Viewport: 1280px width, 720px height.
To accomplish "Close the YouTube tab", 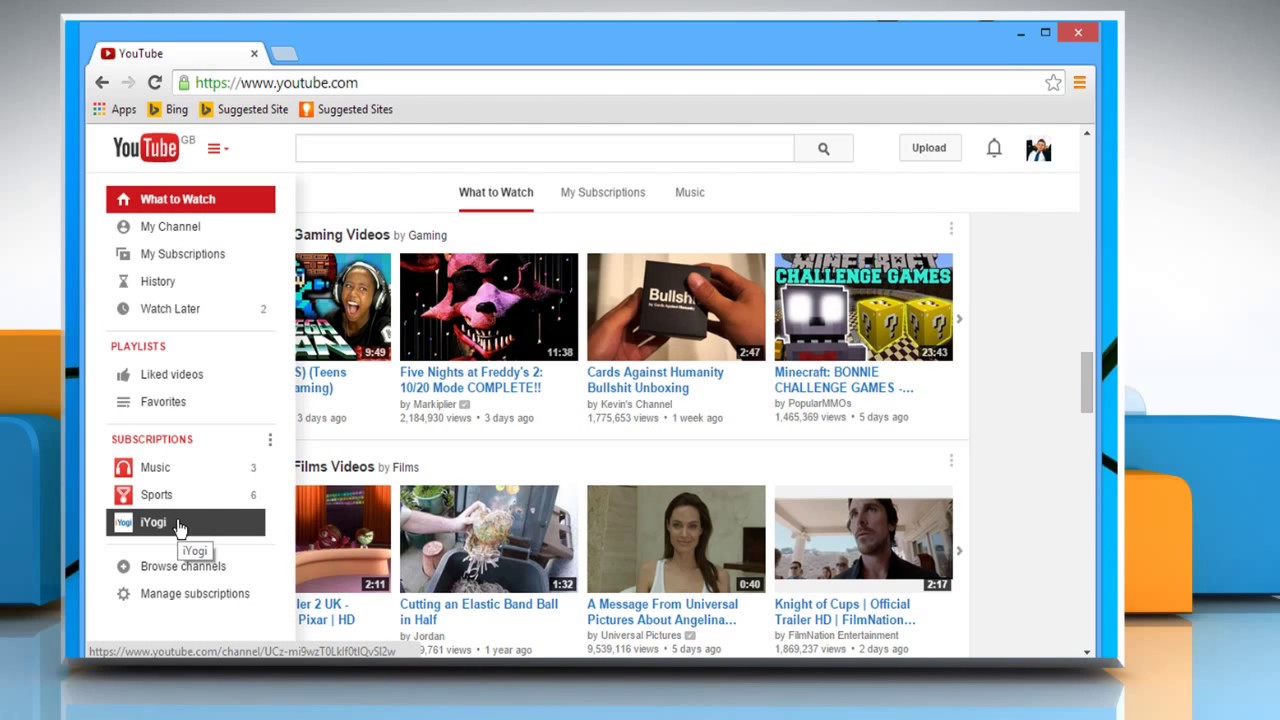I will click(254, 53).
